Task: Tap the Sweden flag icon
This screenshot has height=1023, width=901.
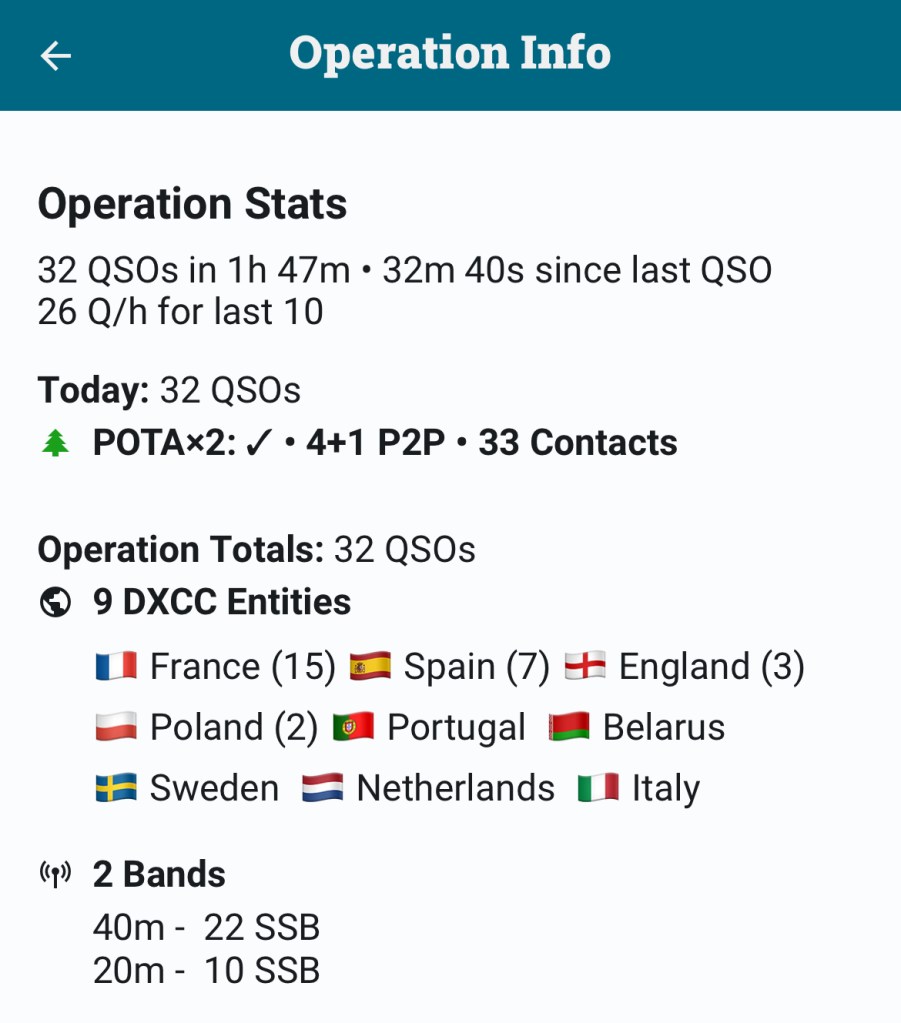Action: coord(116,789)
